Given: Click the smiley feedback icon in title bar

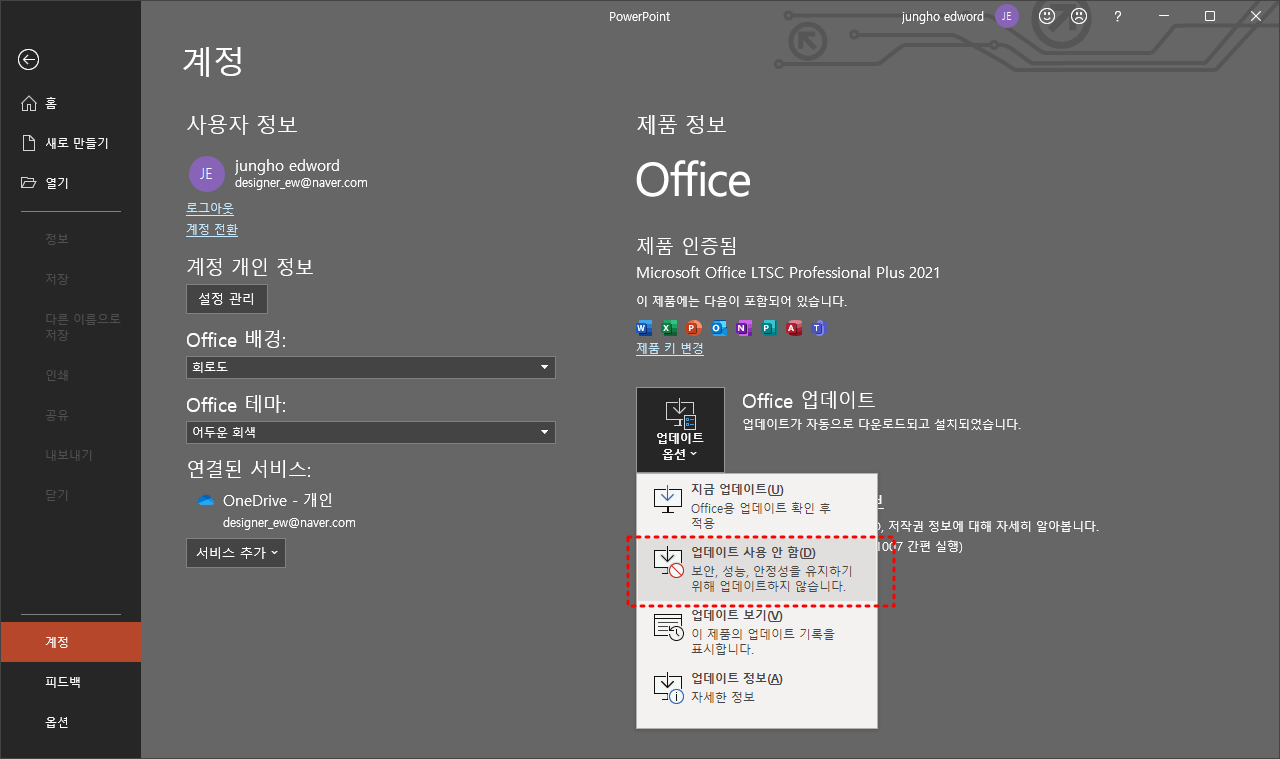Looking at the screenshot, I should (1046, 16).
